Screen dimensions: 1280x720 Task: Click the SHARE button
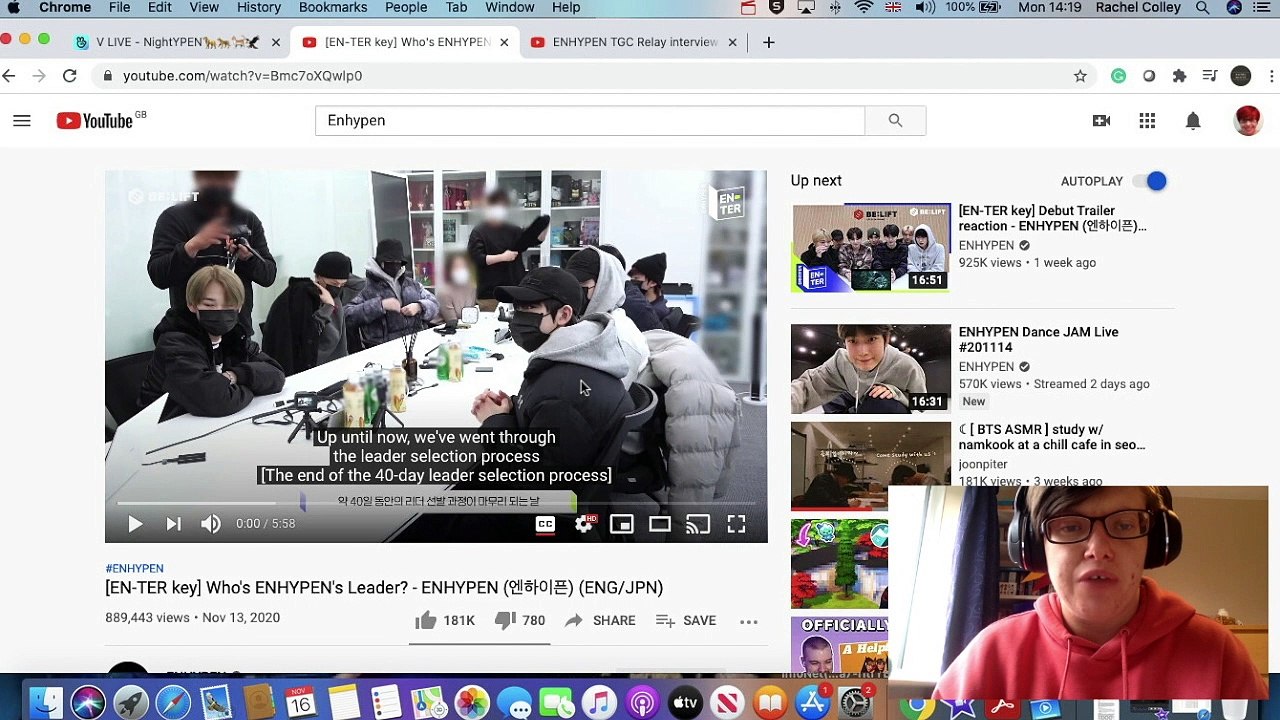coord(600,620)
